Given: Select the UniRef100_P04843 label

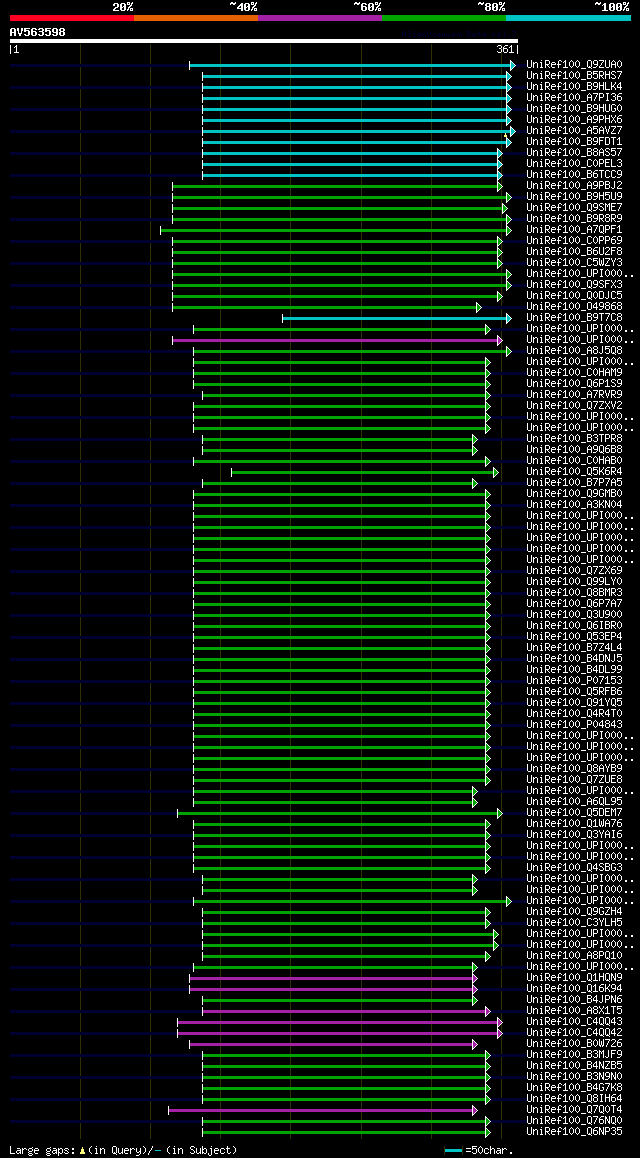Looking at the screenshot, I should [574, 725].
